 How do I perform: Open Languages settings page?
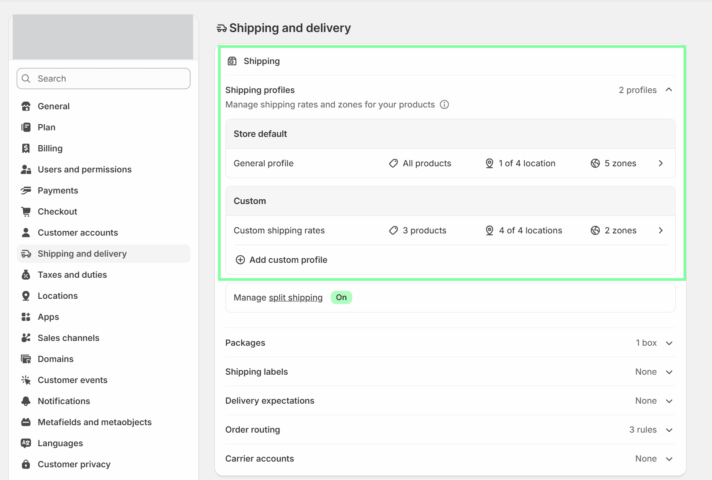point(104,443)
